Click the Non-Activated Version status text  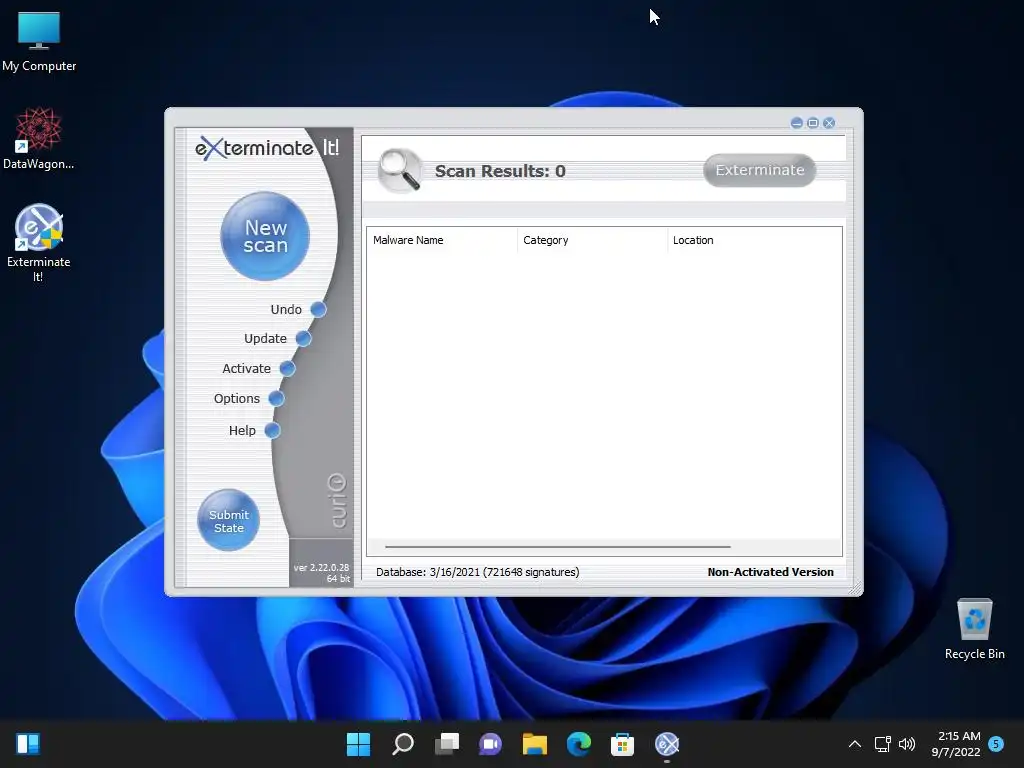coord(771,572)
